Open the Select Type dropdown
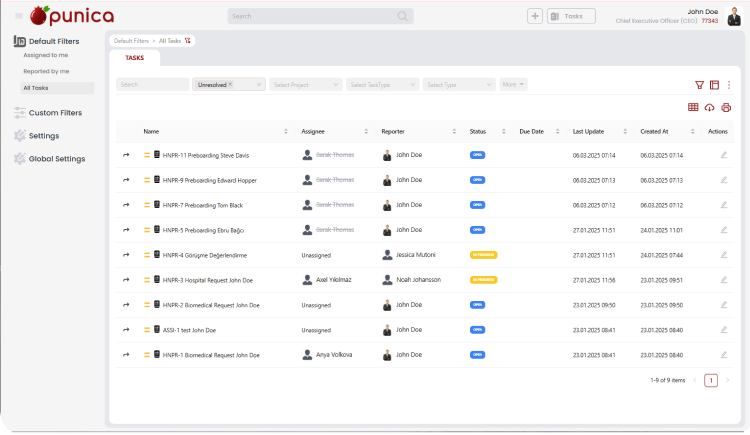The height and width of the screenshot is (435, 750). pyautogui.click(x=459, y=85)
